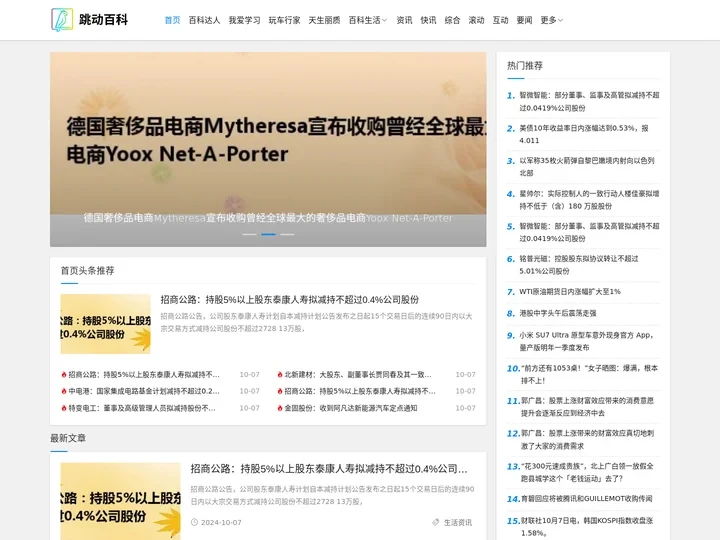Select the first carousel slide indicator
Screen dimensions: 720x540
249,234
